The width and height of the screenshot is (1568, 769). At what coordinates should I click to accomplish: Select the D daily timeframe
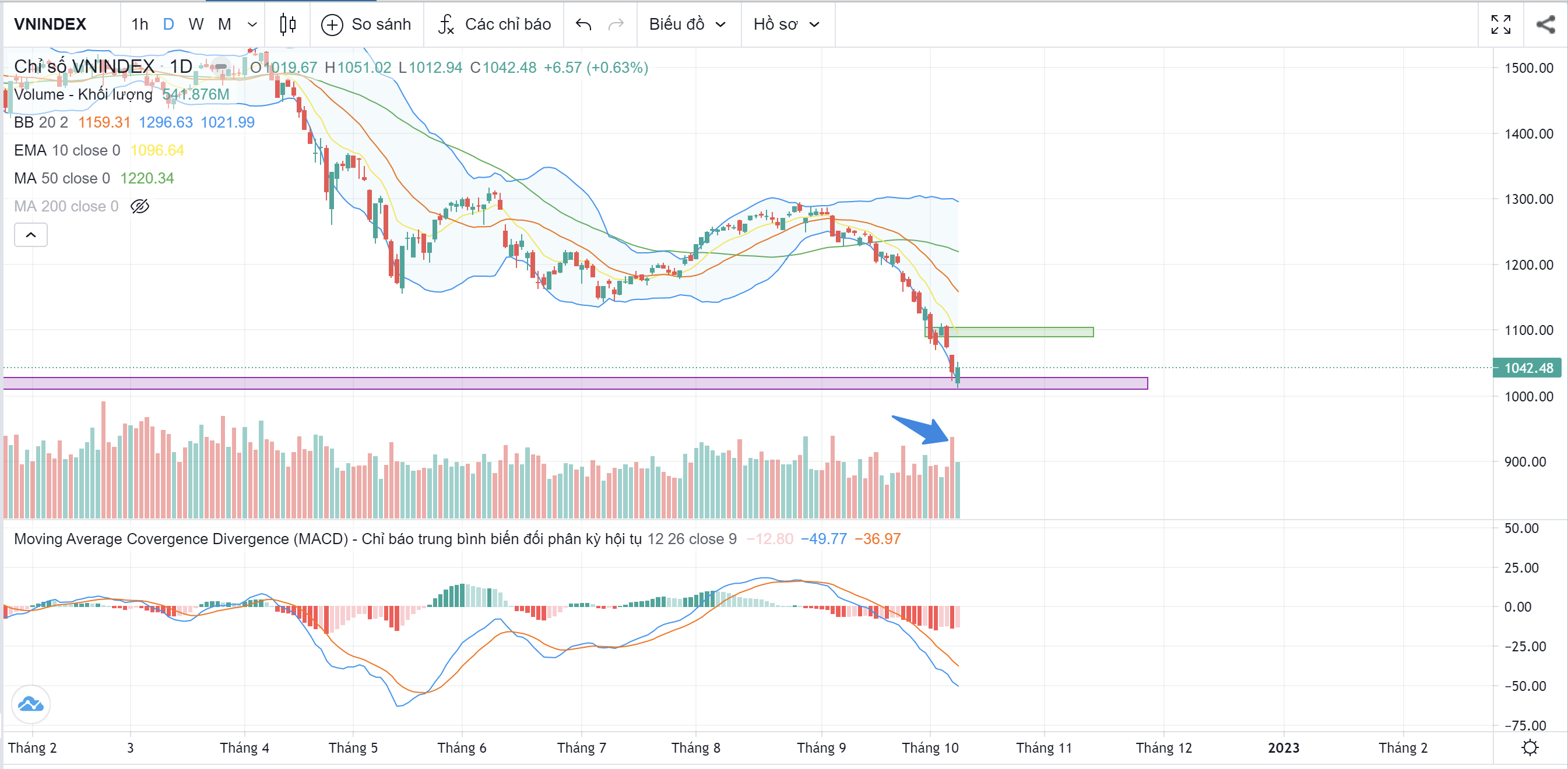(x=168, y=24)
